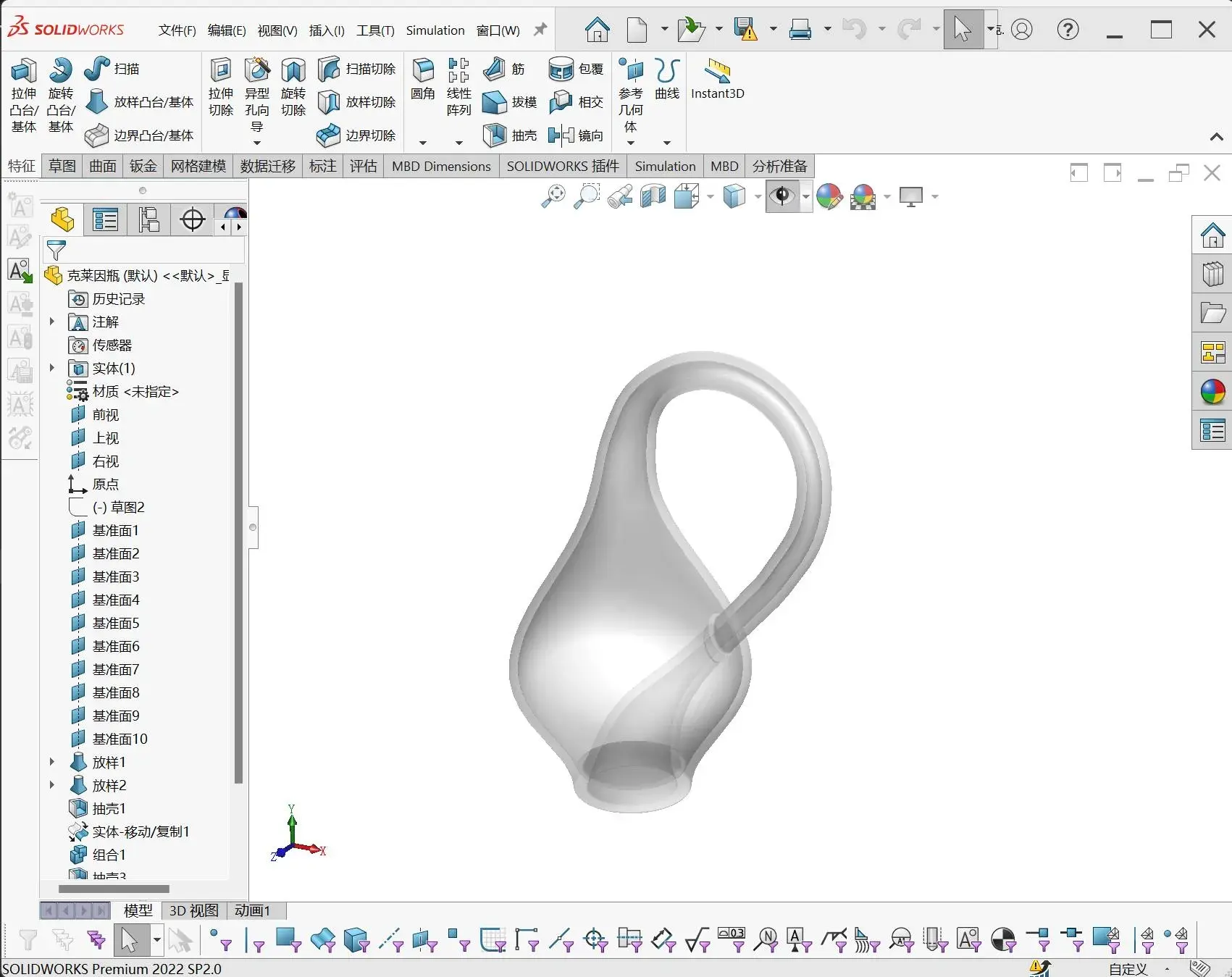Open the dropdown next to the Save icon
Screen dimensions: 1232x977
point(773,30)
